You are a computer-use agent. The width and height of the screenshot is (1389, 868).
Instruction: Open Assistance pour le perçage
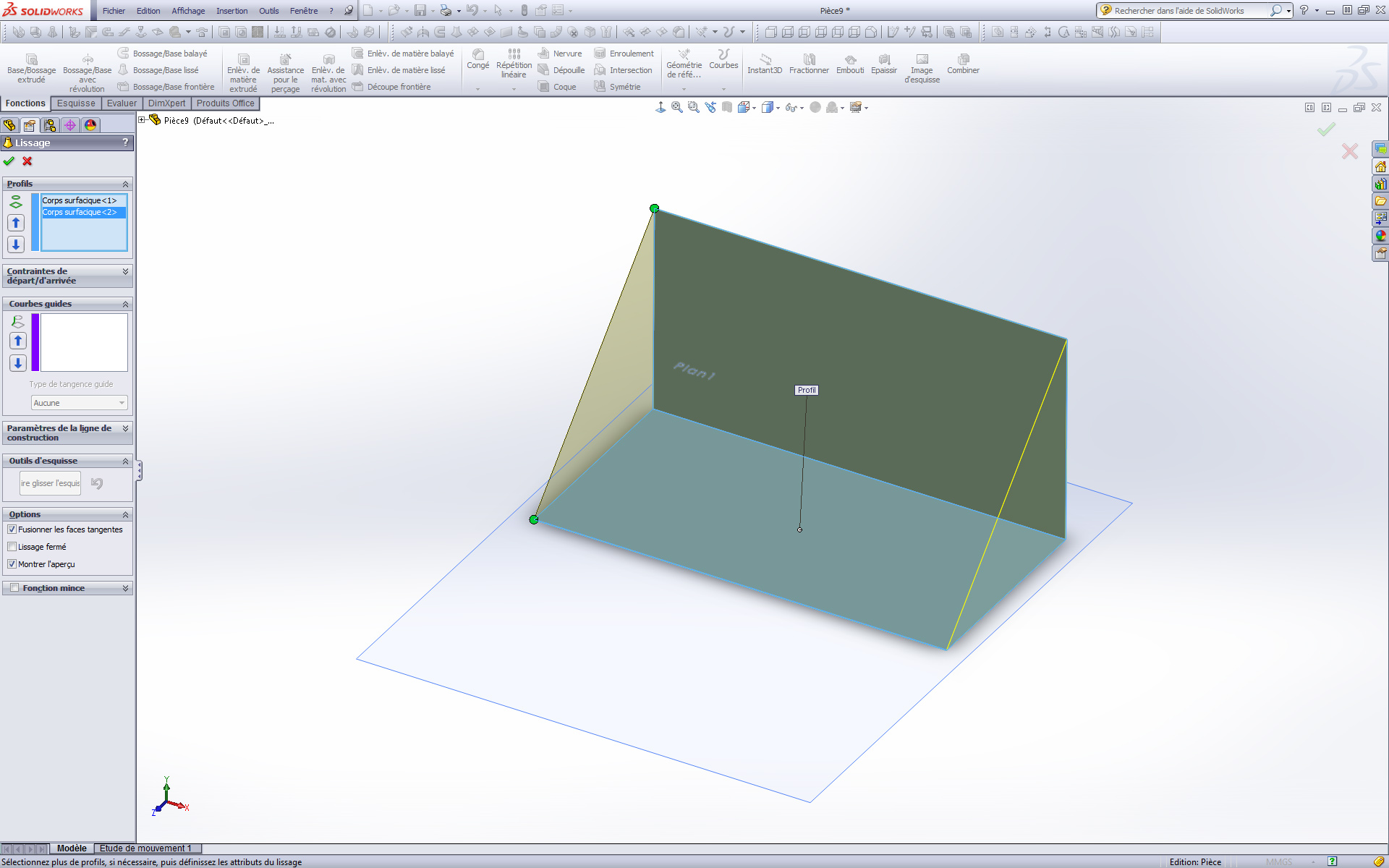coord(286,73)
